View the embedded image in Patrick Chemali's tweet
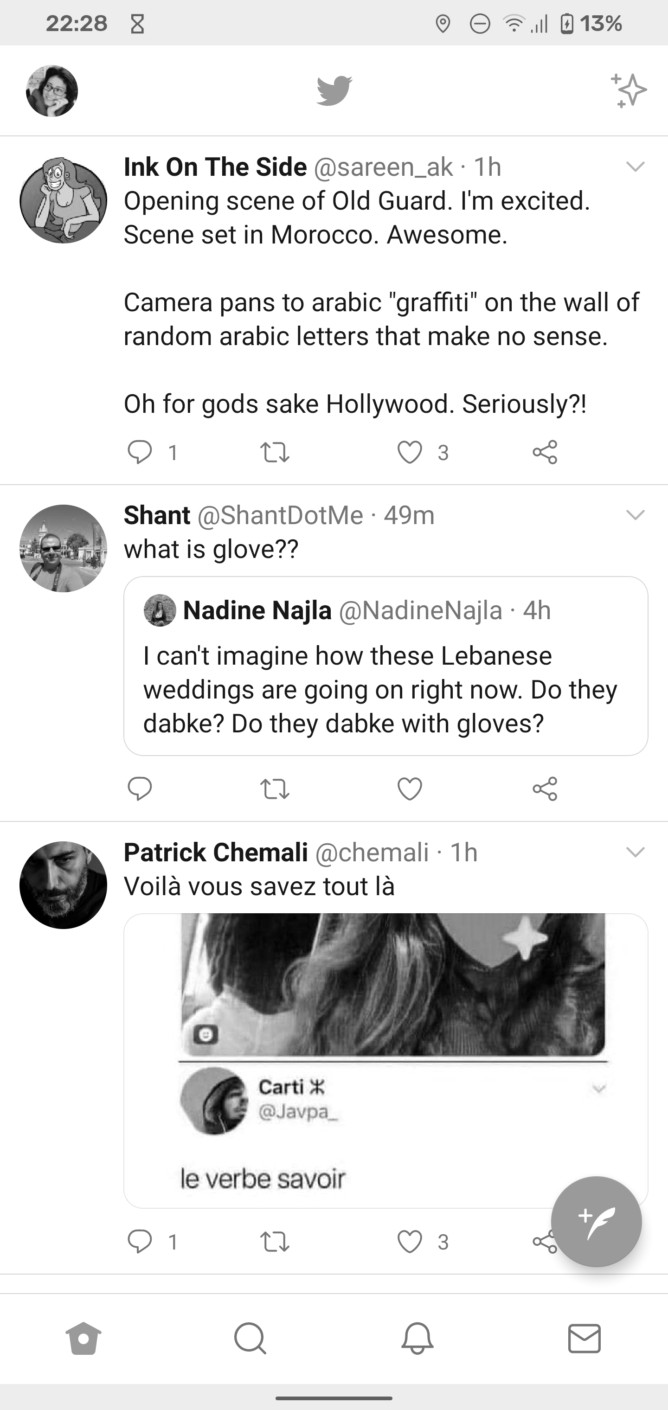The height and width of the screenshot is (1410, 668). click(393, 985)
